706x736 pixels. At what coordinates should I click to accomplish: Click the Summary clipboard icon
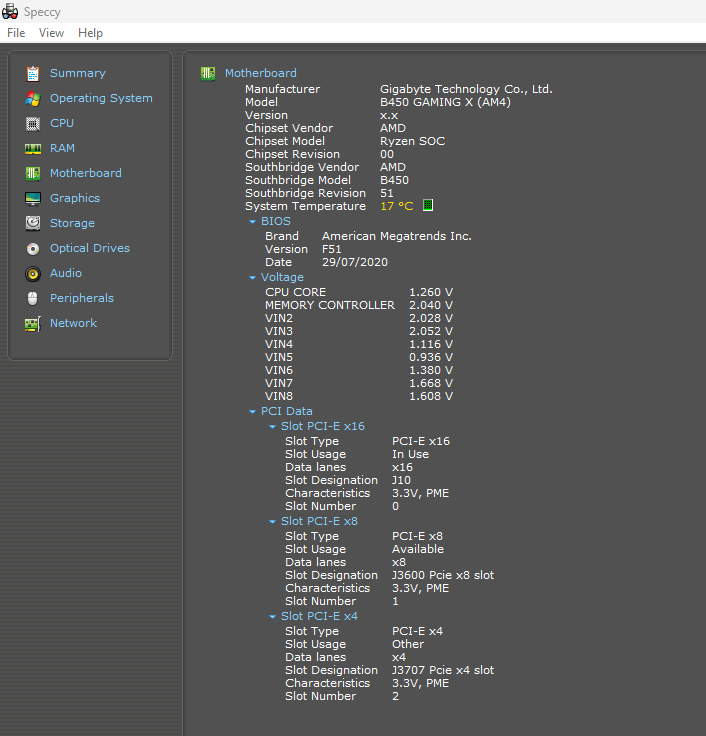(33, 74)
